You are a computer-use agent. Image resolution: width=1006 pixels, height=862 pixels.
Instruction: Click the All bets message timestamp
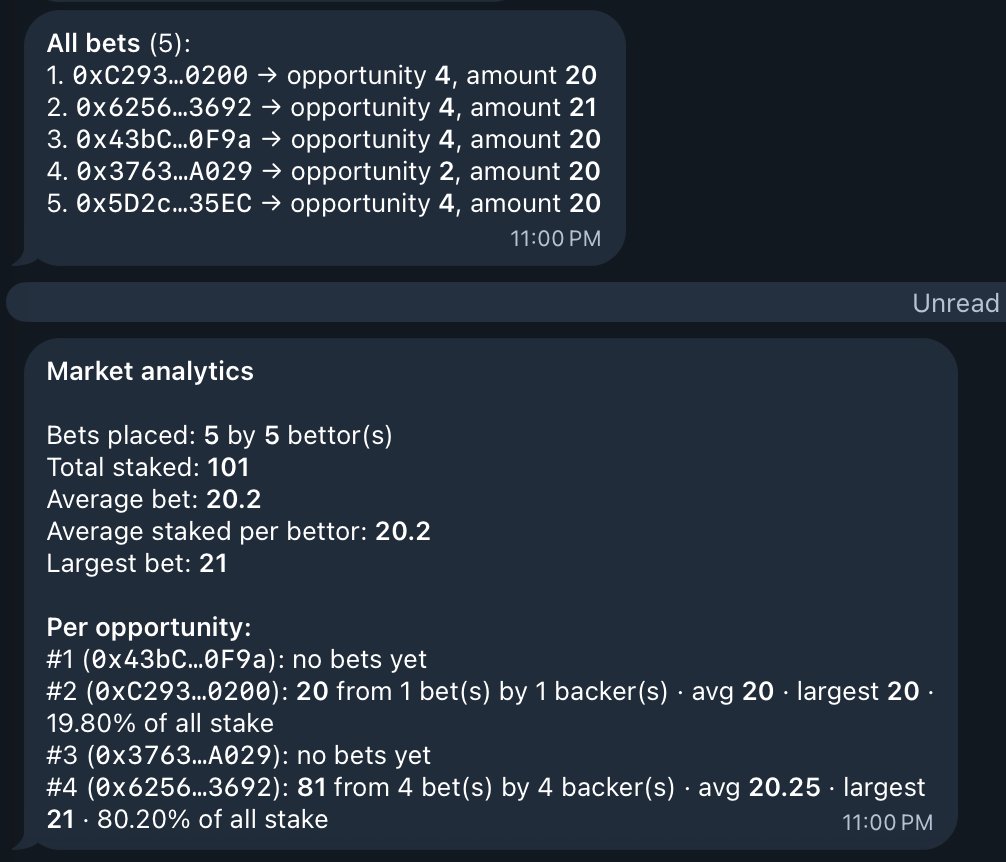556,239
